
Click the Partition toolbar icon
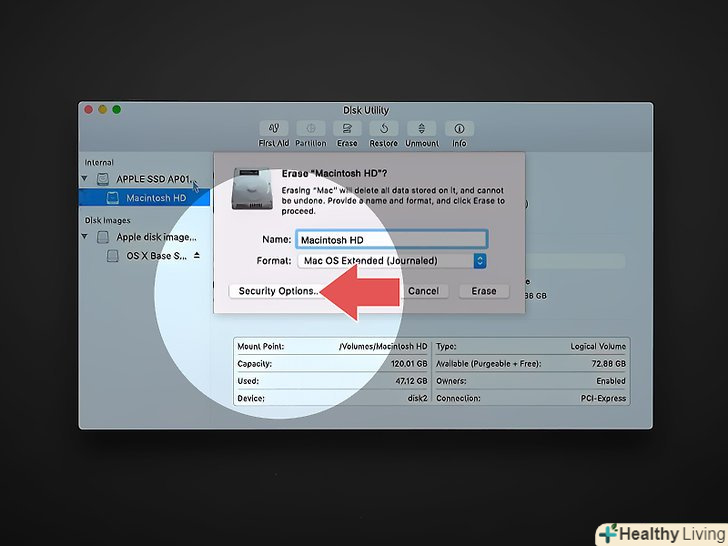click(311, 129)
